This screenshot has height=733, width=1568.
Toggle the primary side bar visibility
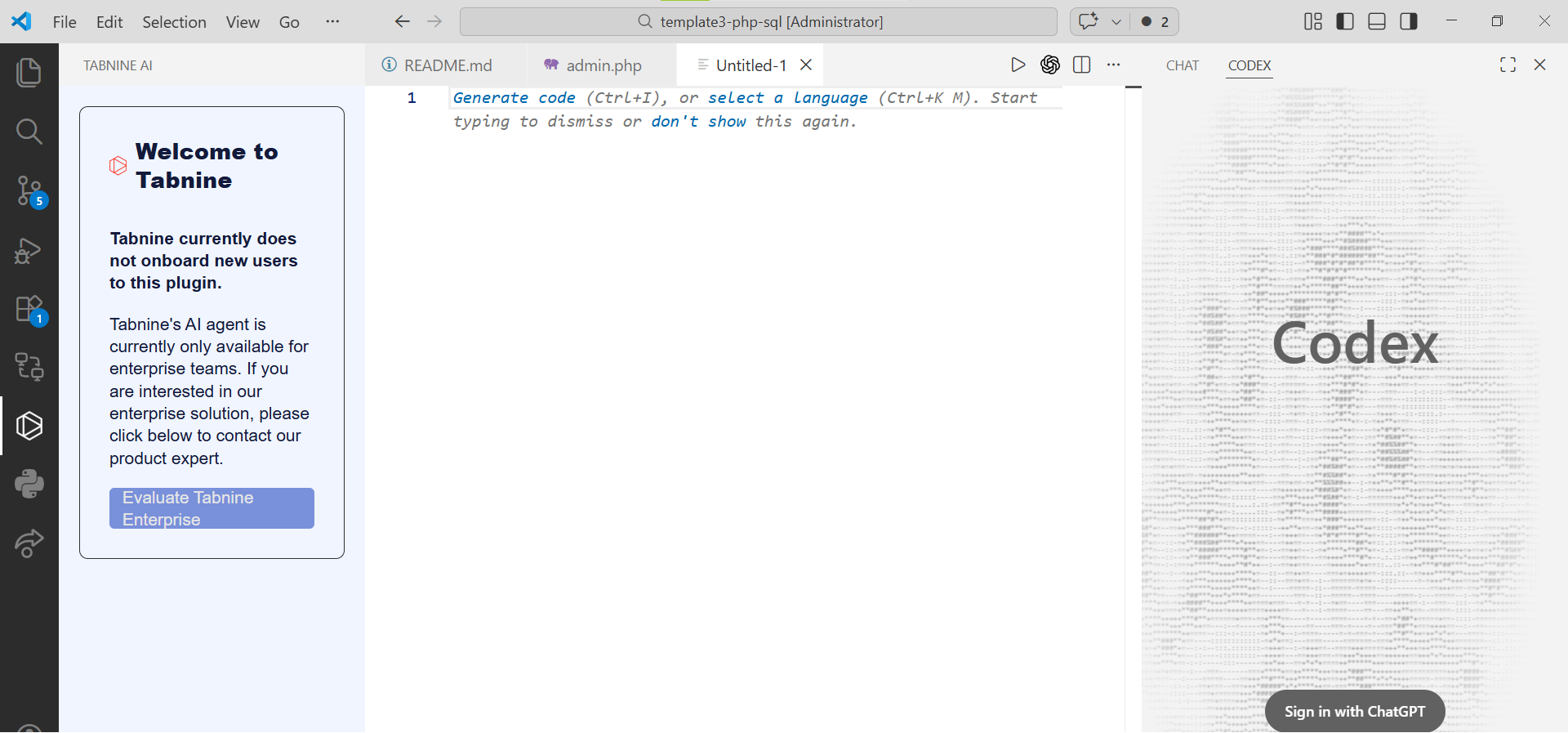coord(1345,21)
